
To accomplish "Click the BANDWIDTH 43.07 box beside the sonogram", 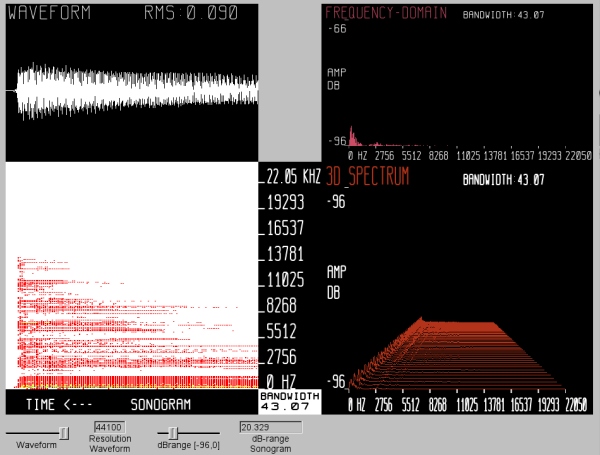I will click(290, 401).
